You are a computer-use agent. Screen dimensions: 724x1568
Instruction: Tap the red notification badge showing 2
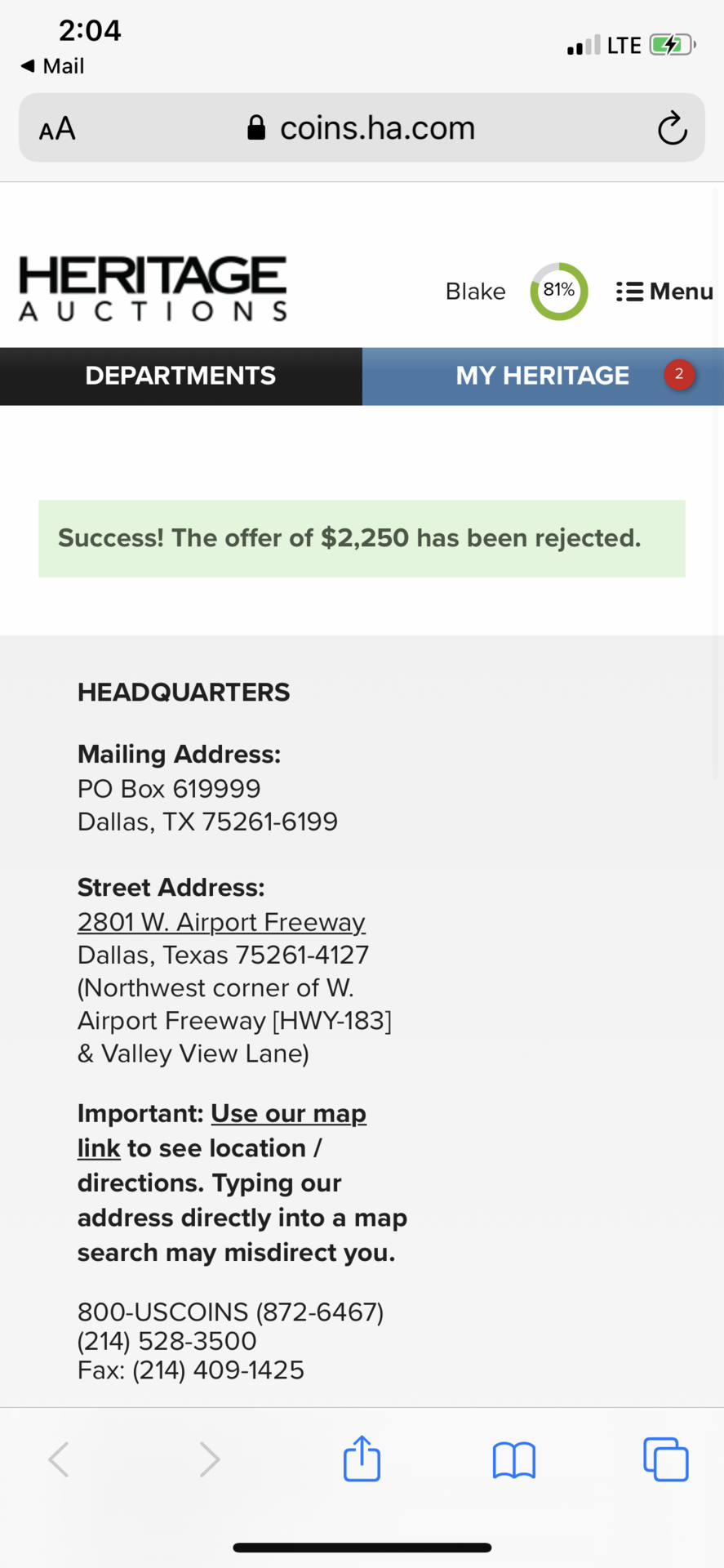[679, 374]
